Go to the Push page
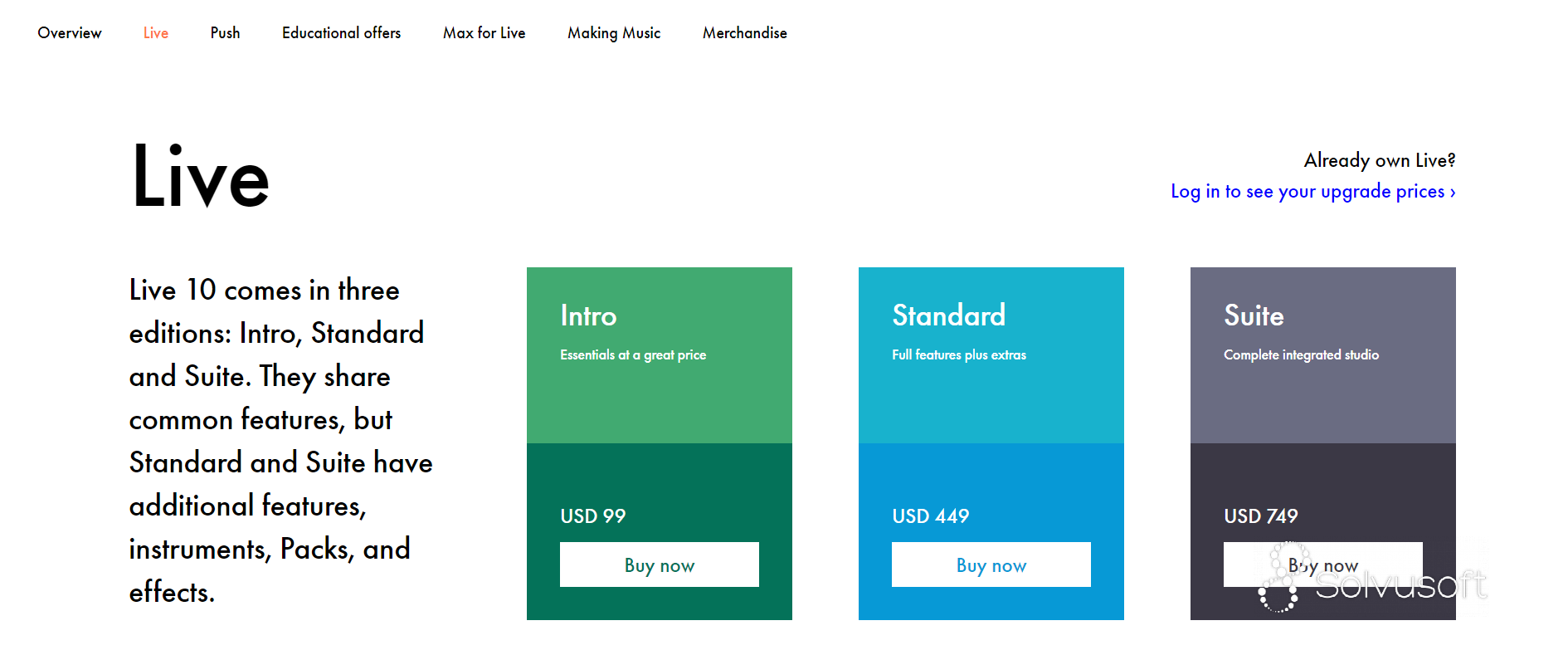 click(x=225, y=33)
